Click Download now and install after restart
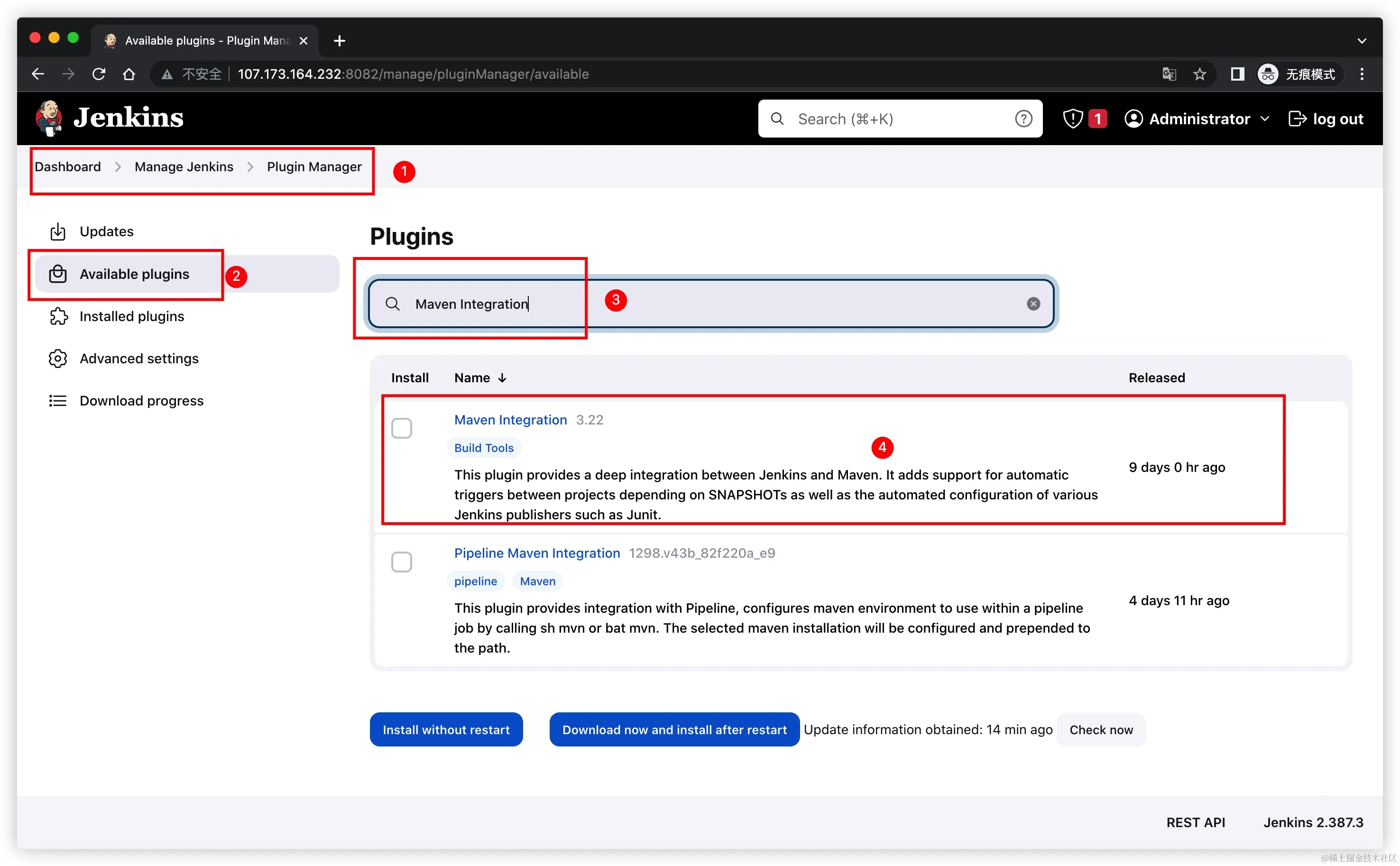The height and width of the screenshot is (866, 1400). (x=674, y=730)
